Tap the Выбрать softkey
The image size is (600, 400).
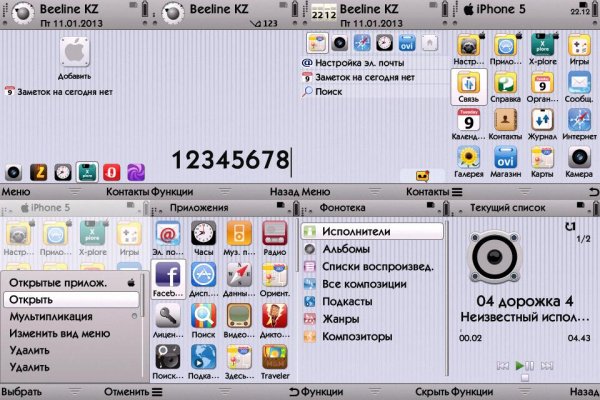[x=21, y=392]
